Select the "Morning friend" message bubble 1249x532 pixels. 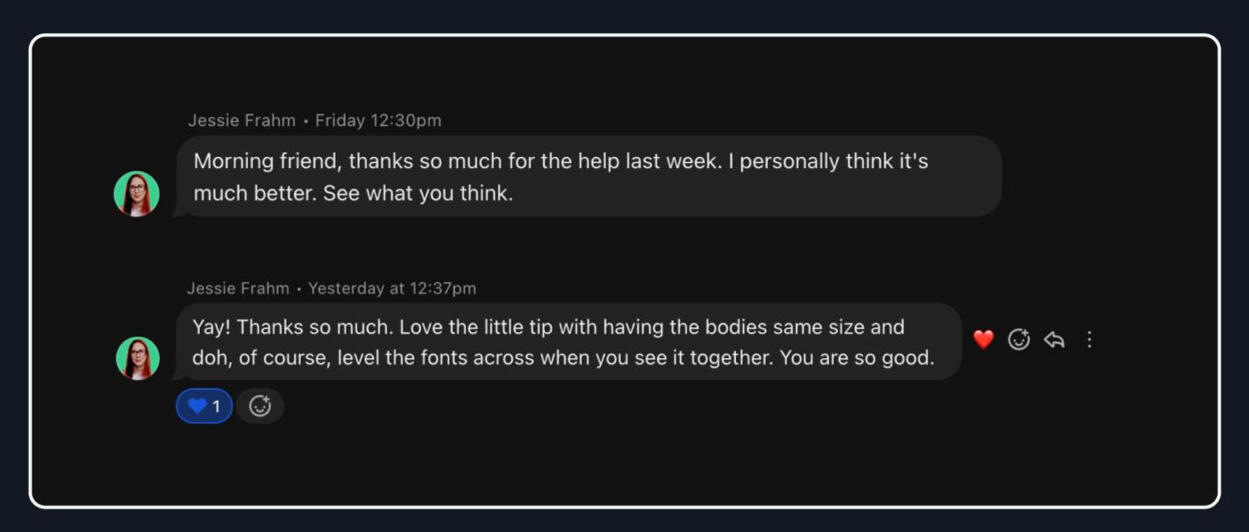point(590,176)
